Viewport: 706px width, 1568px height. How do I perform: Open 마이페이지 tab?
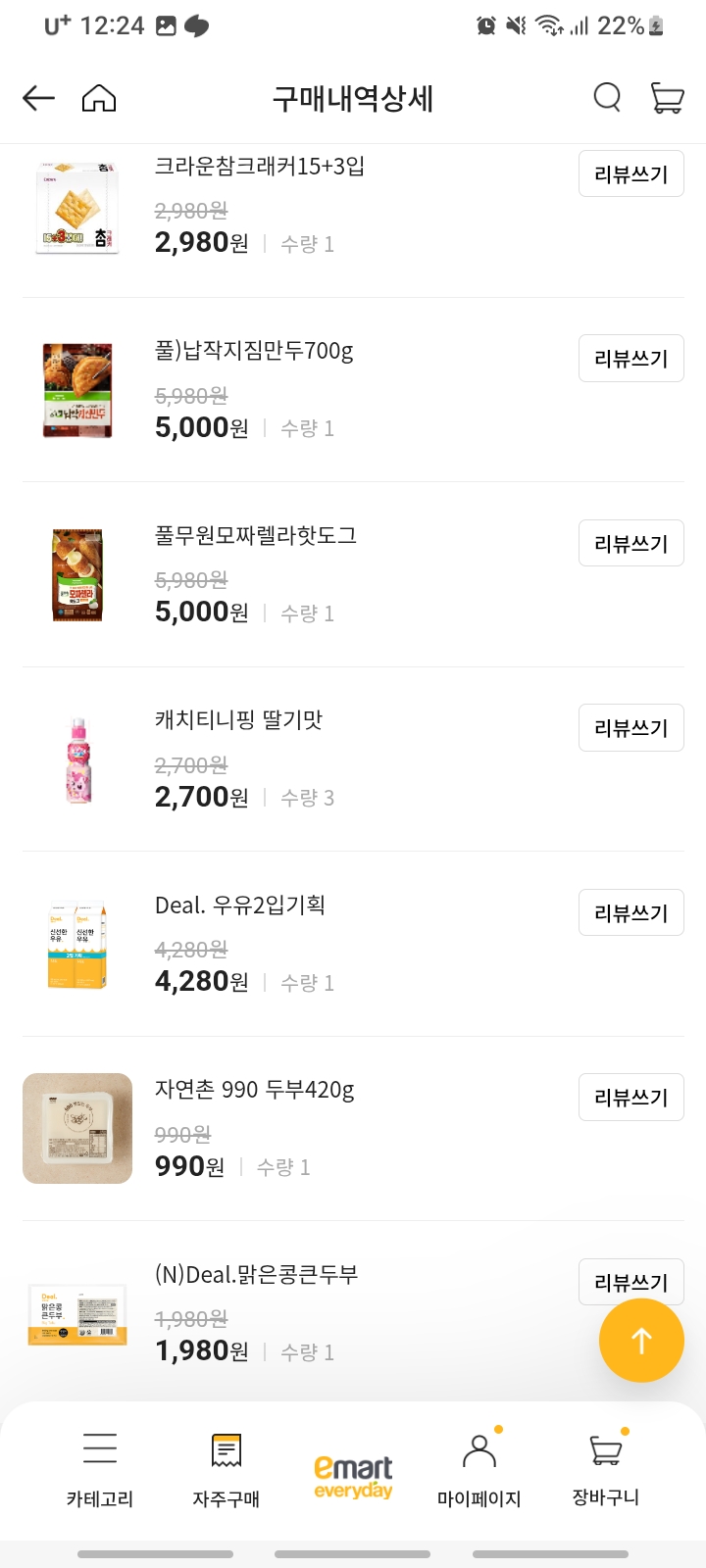click(x=479, y=1468)
